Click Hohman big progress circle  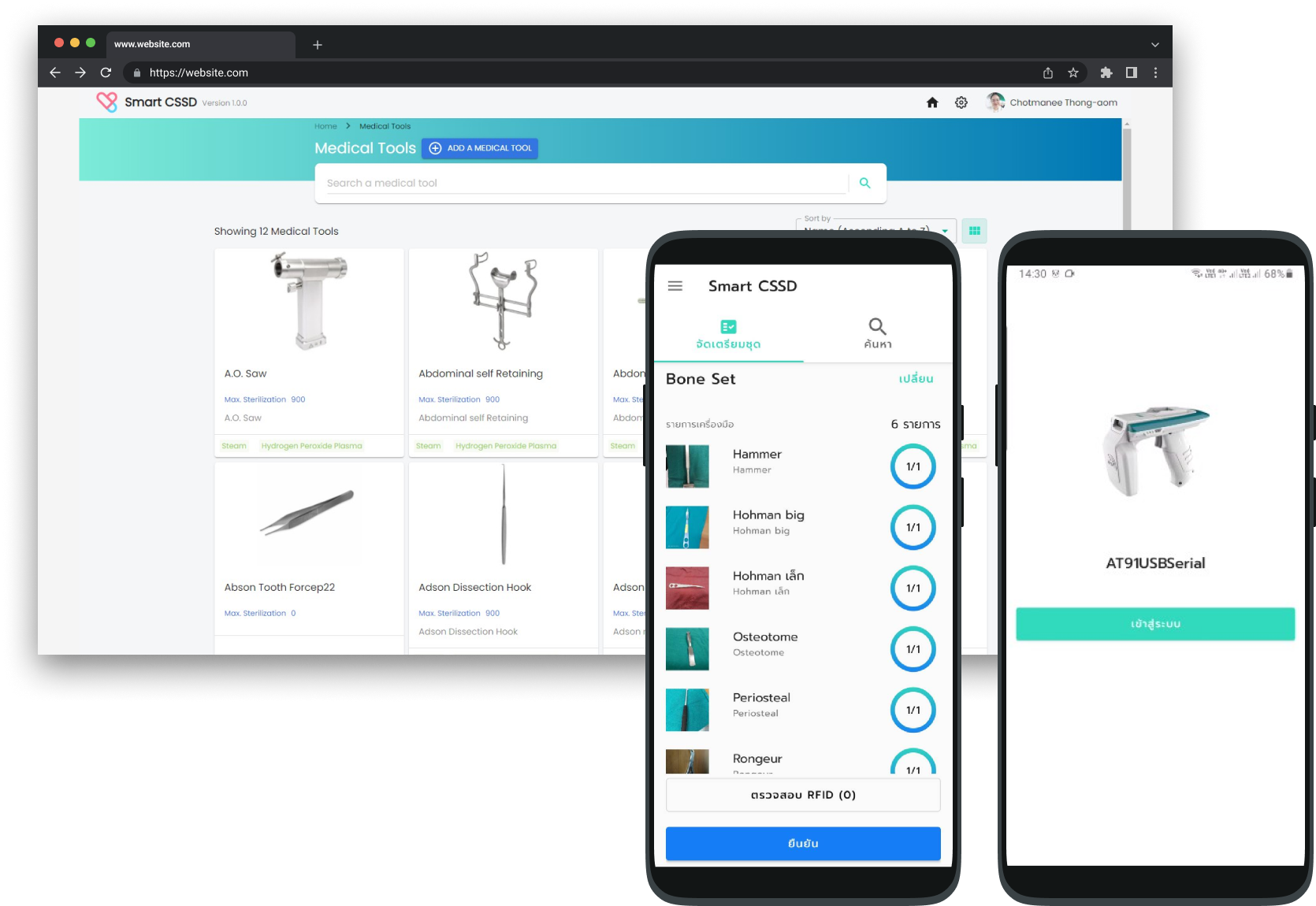(x=913, y=527)
